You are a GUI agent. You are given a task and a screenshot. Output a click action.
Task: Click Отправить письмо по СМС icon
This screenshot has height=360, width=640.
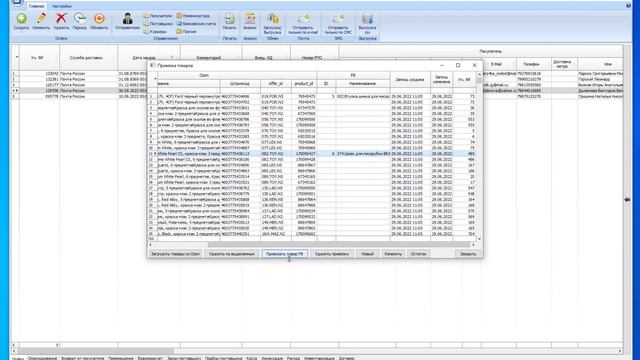click(x=338, y=19)
